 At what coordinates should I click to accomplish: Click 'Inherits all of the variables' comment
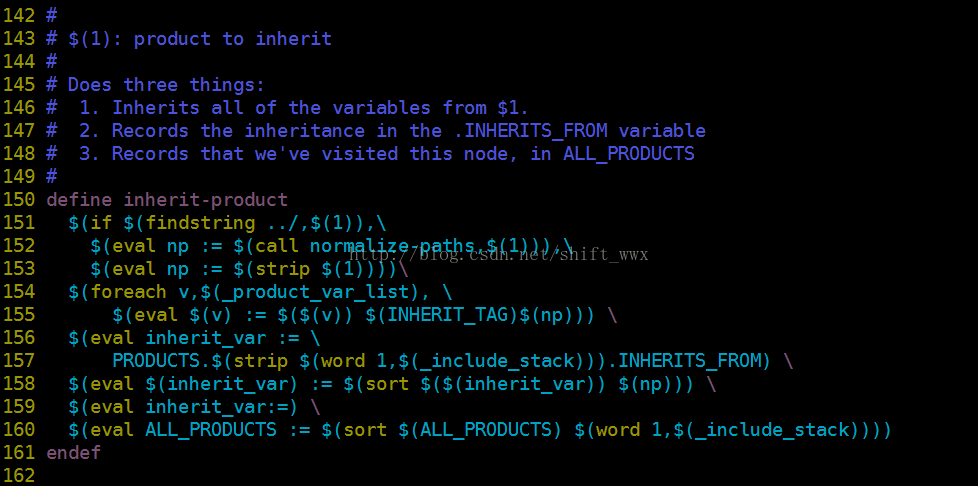point(271,108)
